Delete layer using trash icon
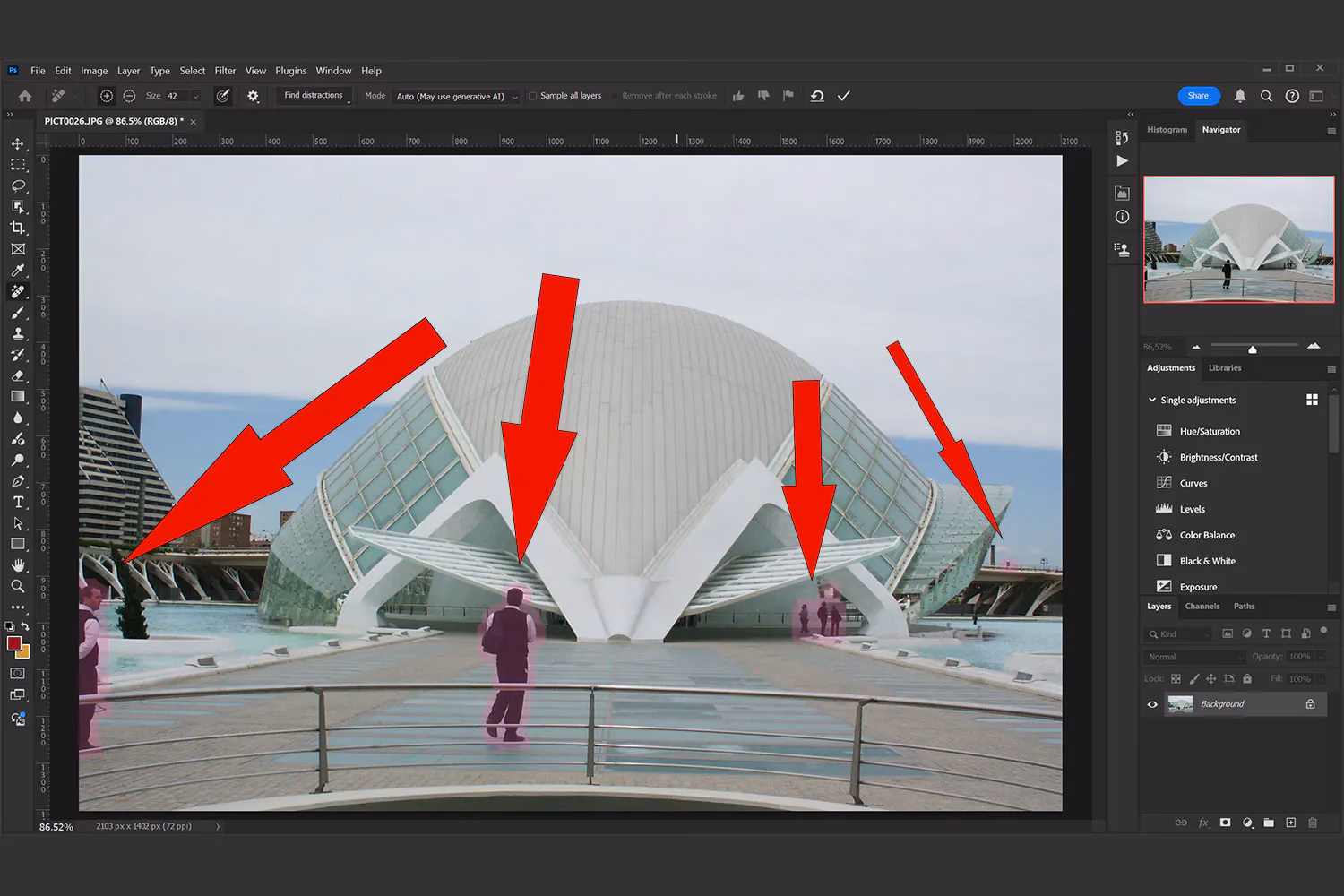This screenshot has width=1344, height=896. tap(1313, 822)
